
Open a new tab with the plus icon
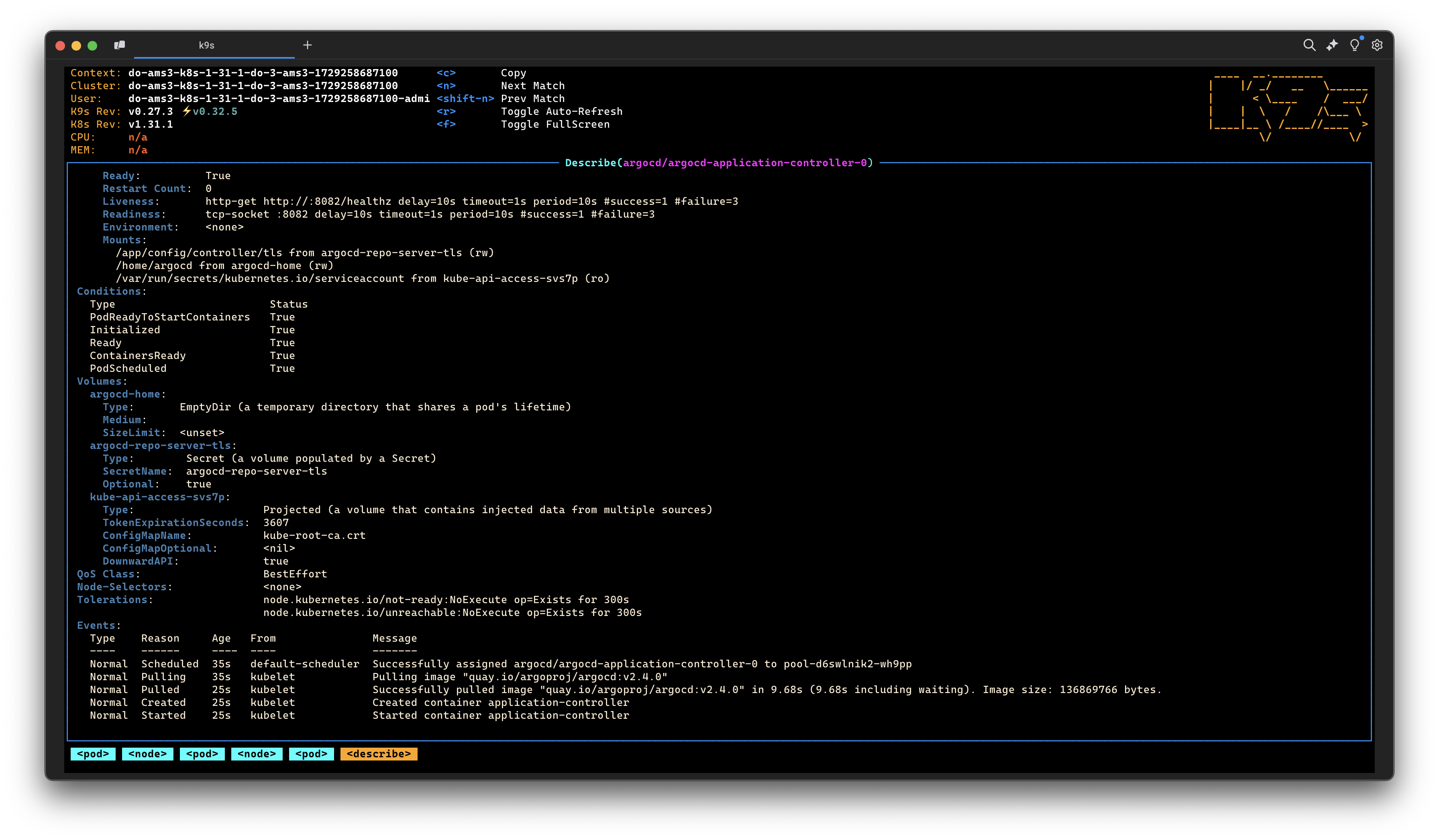click(x=307, y=45)
